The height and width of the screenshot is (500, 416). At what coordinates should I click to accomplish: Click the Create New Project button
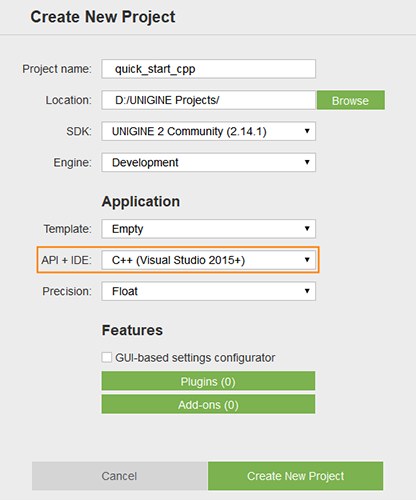(296, 476)
